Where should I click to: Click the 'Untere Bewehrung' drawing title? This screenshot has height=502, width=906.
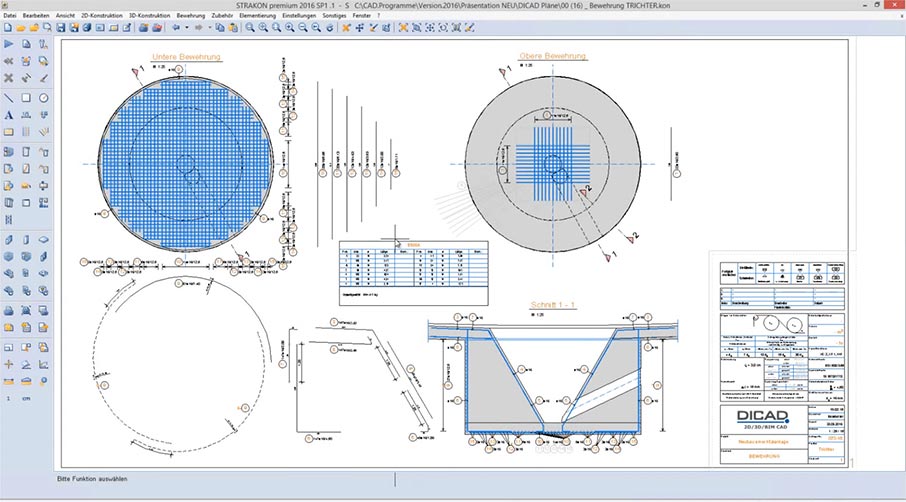click(186, 56)
